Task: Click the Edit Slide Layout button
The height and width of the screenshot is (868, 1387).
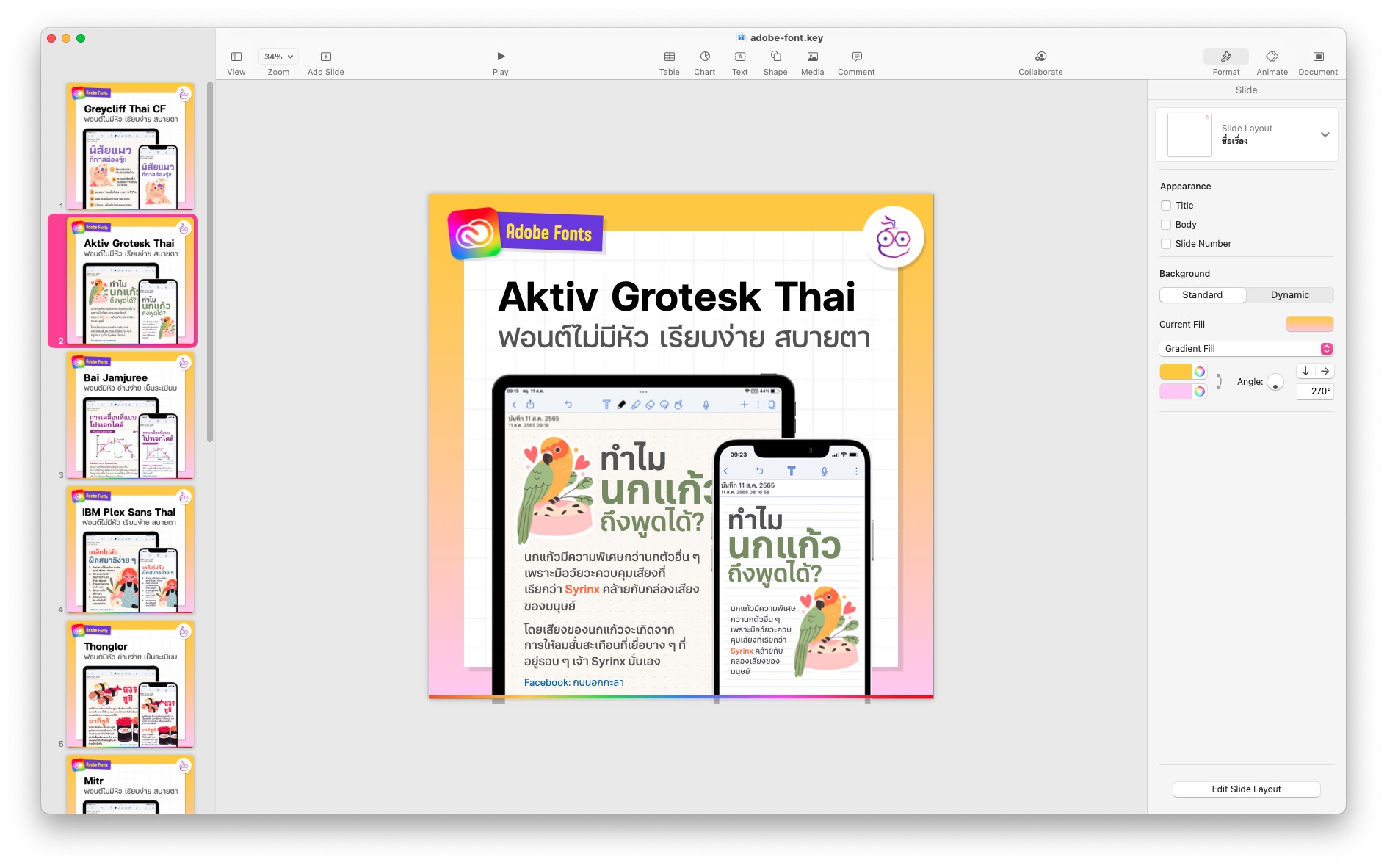Action: point(1246,789)
